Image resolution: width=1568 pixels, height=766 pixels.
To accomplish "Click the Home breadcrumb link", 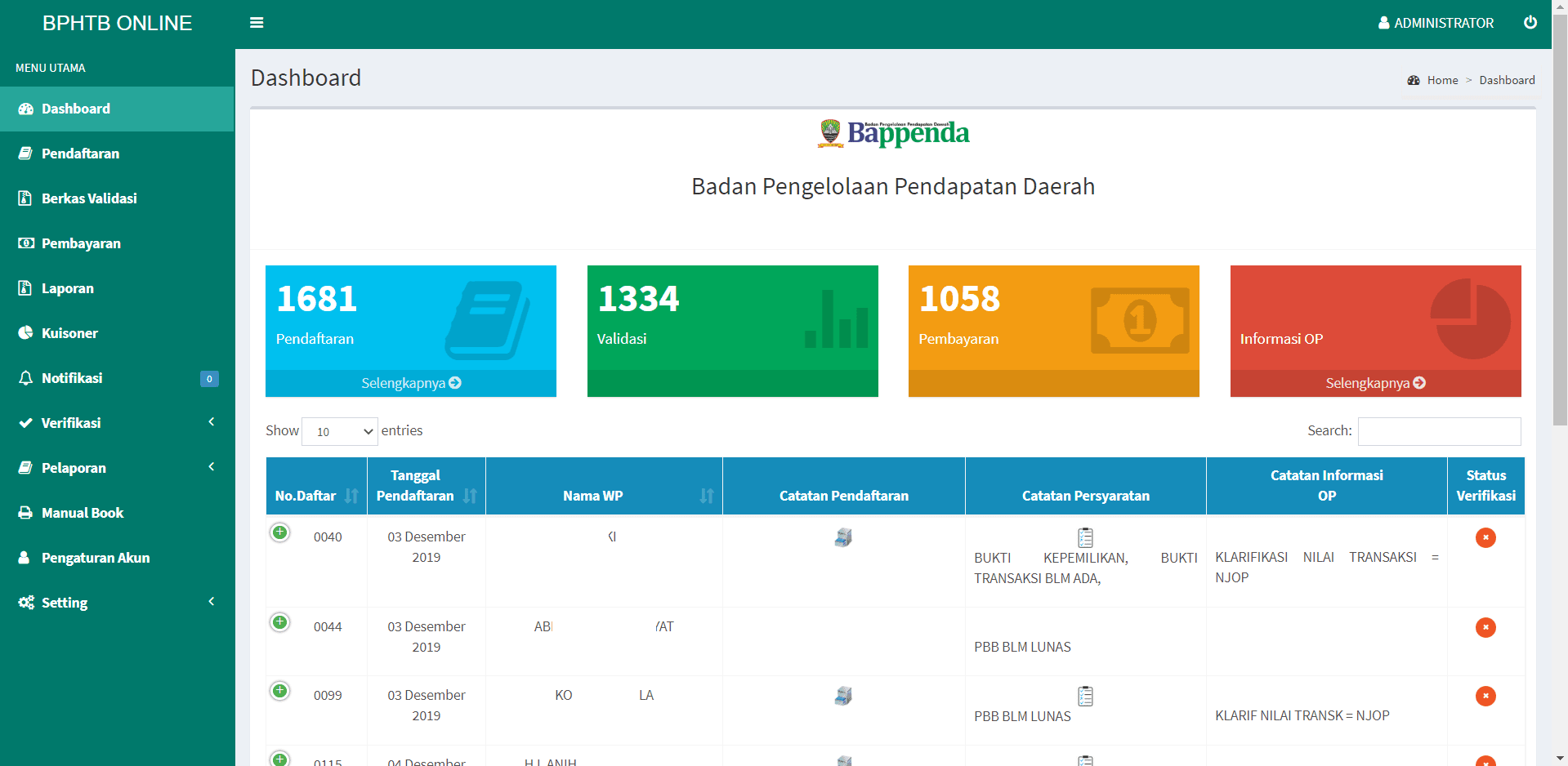I will pyautogui.click(x=1442, y=80).
